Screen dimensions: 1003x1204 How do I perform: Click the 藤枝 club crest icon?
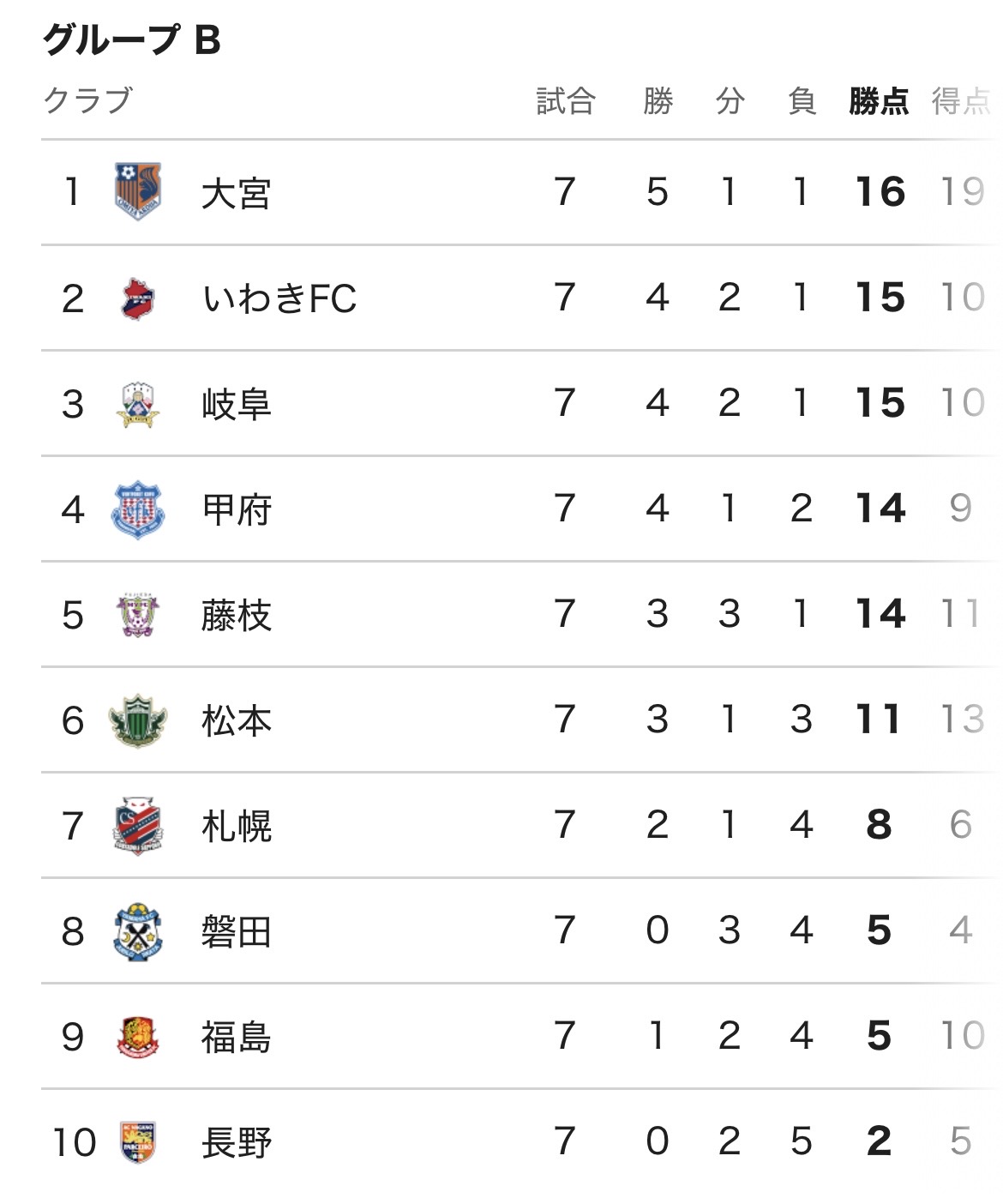[x=137, y=615]
